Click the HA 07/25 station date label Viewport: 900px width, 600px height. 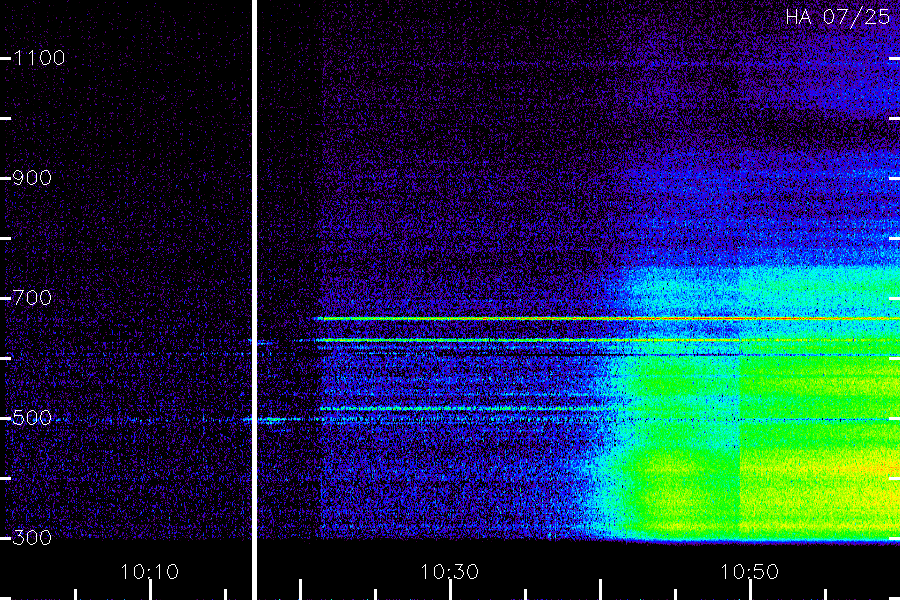837,17
